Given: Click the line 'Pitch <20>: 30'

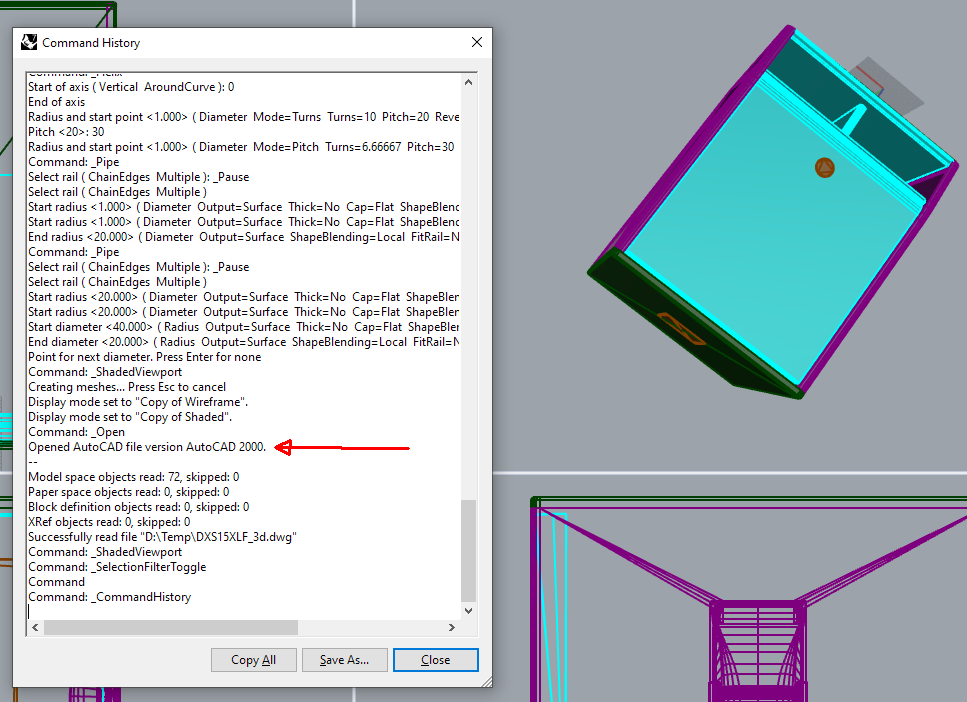Looking at the screenshot, I should (x=66, y=132).
